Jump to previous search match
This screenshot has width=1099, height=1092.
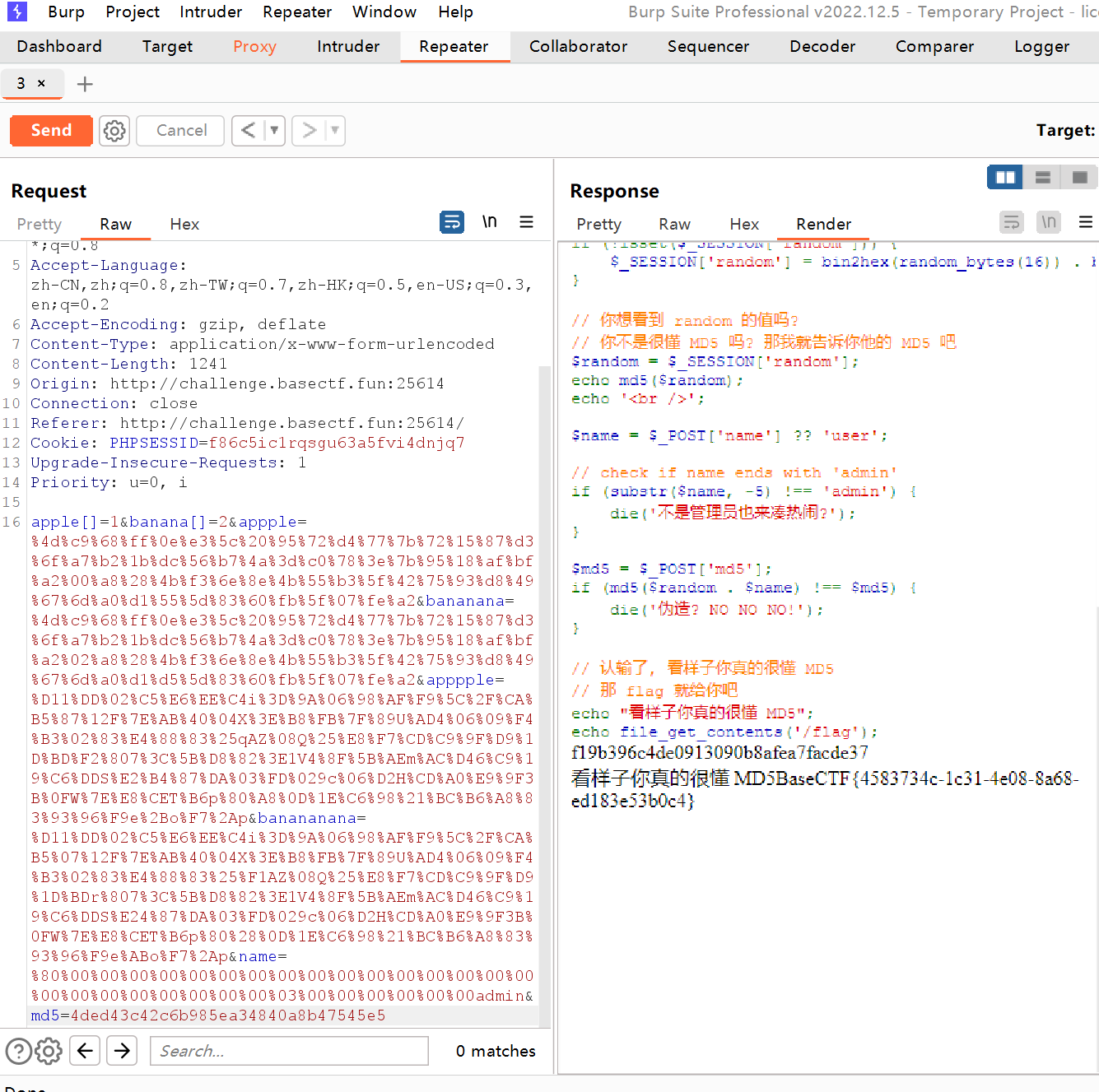click(85, 1051)
